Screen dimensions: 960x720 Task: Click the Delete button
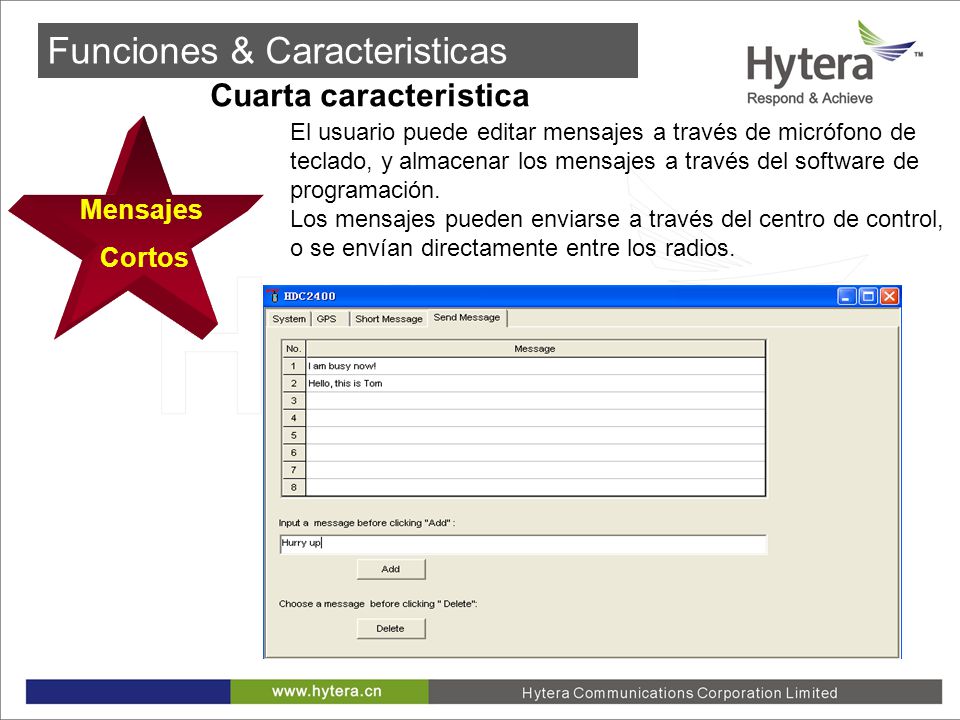391,628
